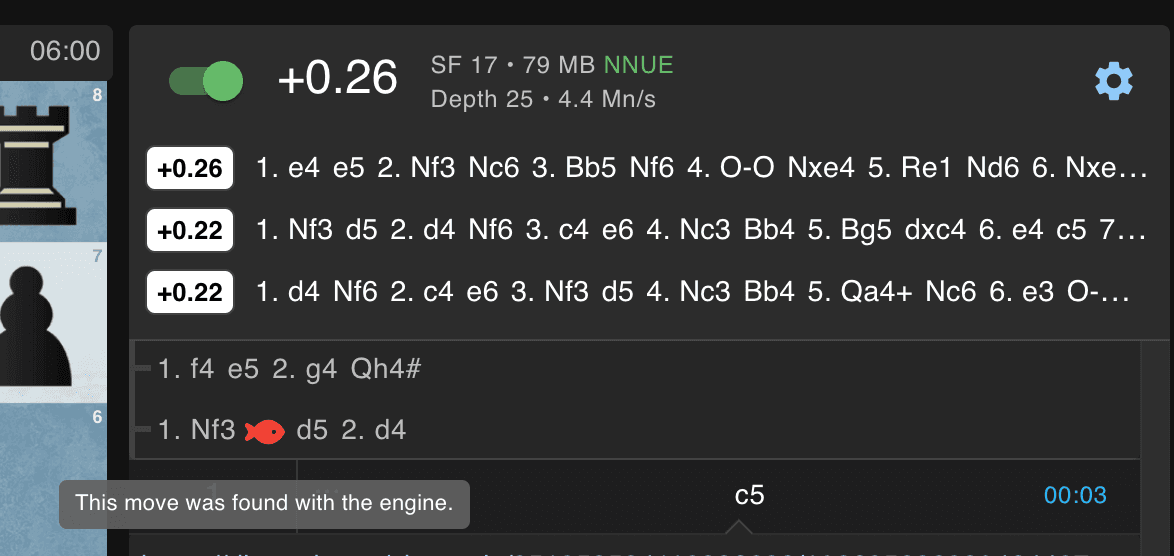Open engine settings gear icon

point(1114,81)
